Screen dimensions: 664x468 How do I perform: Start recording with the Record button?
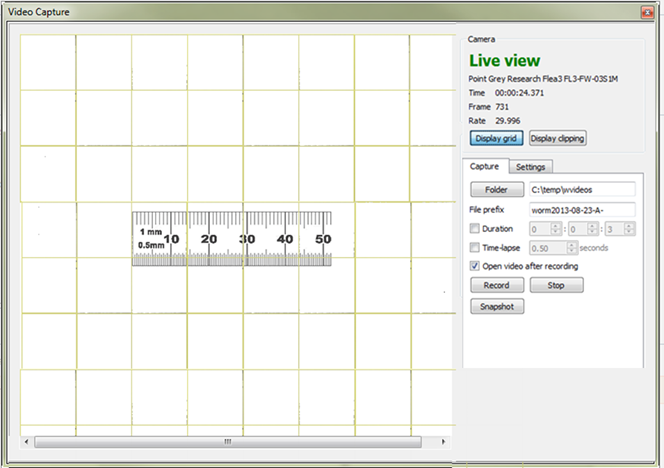497,285
